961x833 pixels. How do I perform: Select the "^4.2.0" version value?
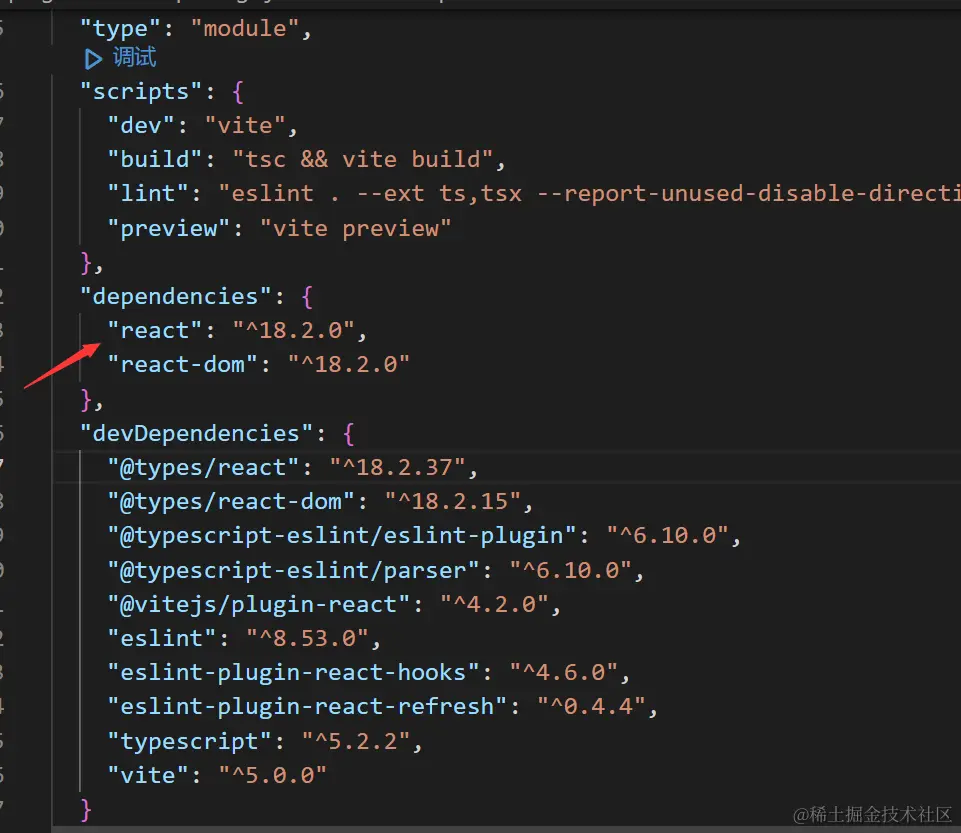(x=494, y=605)
